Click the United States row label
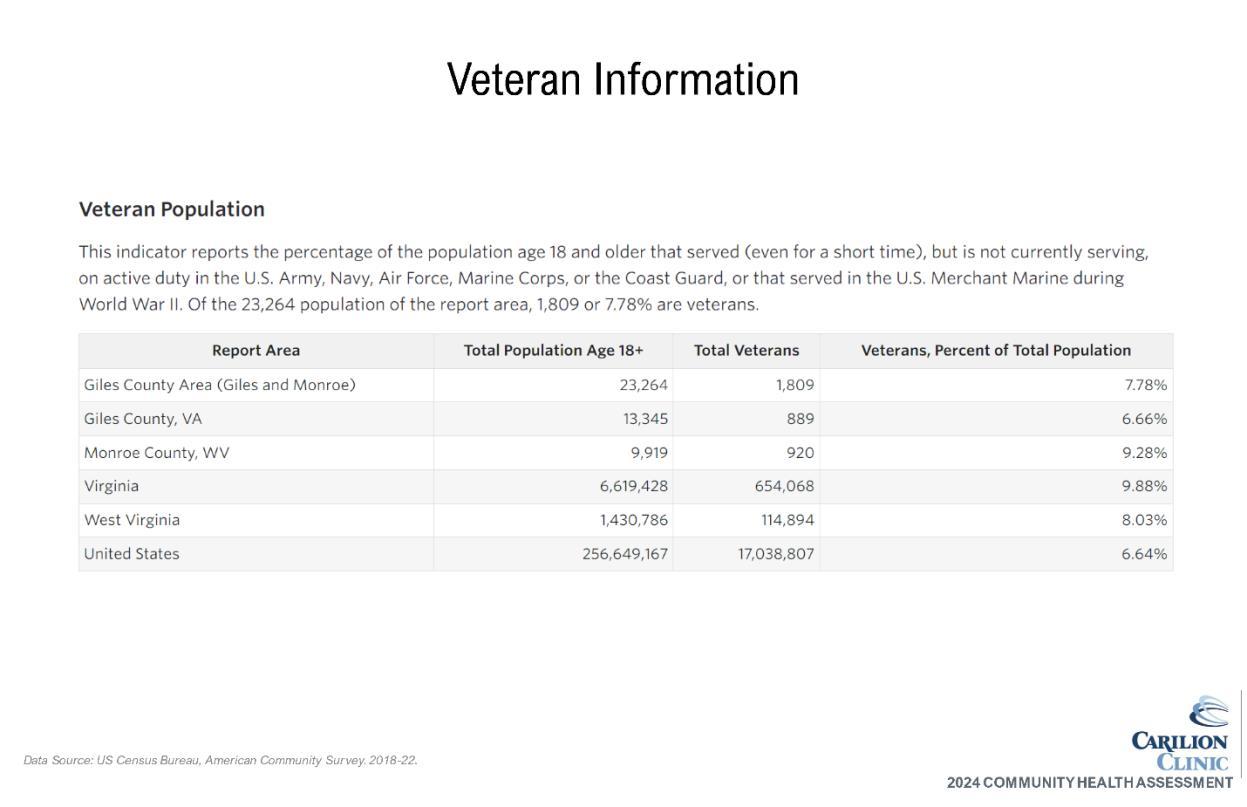The height and width of the screenshot is (807, 1247). pyautogui.click(x=132, y=554)
